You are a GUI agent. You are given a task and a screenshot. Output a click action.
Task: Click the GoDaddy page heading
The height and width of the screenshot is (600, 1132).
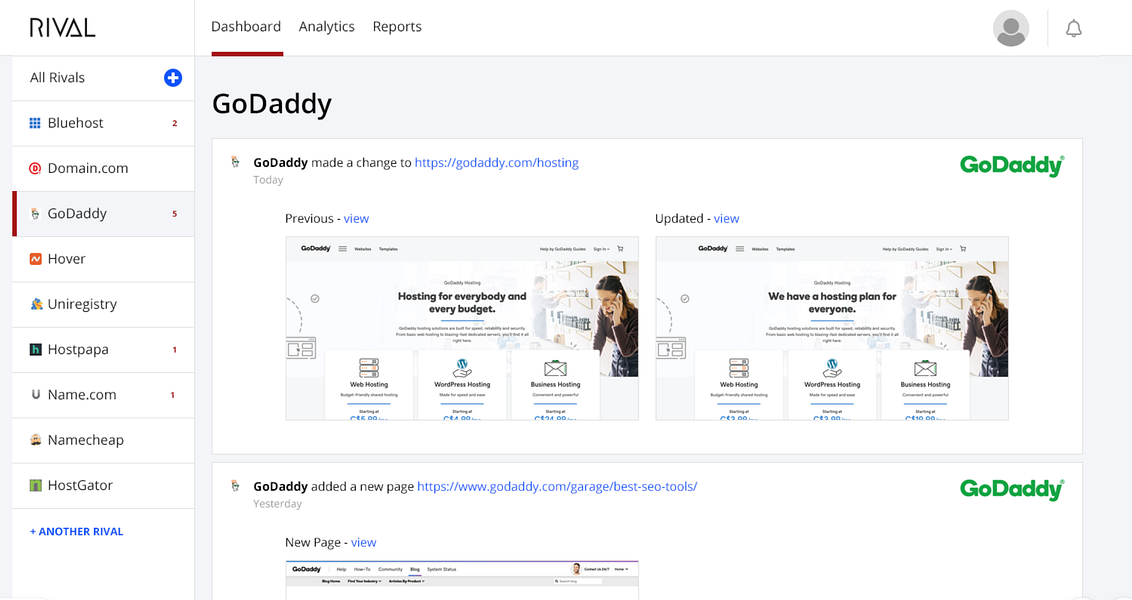tap(272, 104)
